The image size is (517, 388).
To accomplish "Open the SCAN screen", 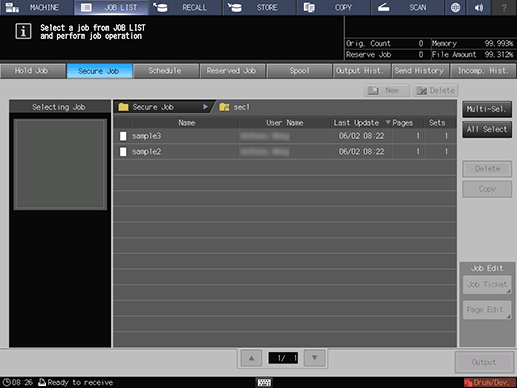I will pos(407,7).
